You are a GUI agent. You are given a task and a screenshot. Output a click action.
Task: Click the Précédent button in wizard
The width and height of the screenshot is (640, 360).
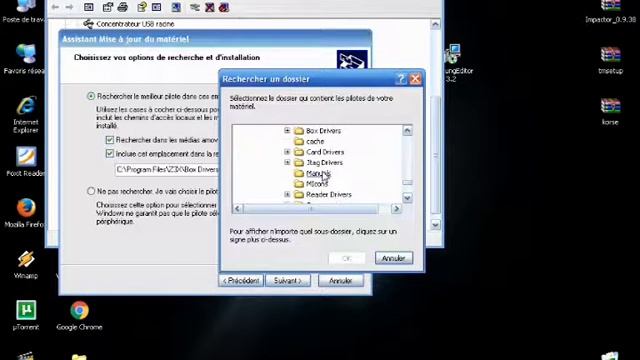[241, 281]
